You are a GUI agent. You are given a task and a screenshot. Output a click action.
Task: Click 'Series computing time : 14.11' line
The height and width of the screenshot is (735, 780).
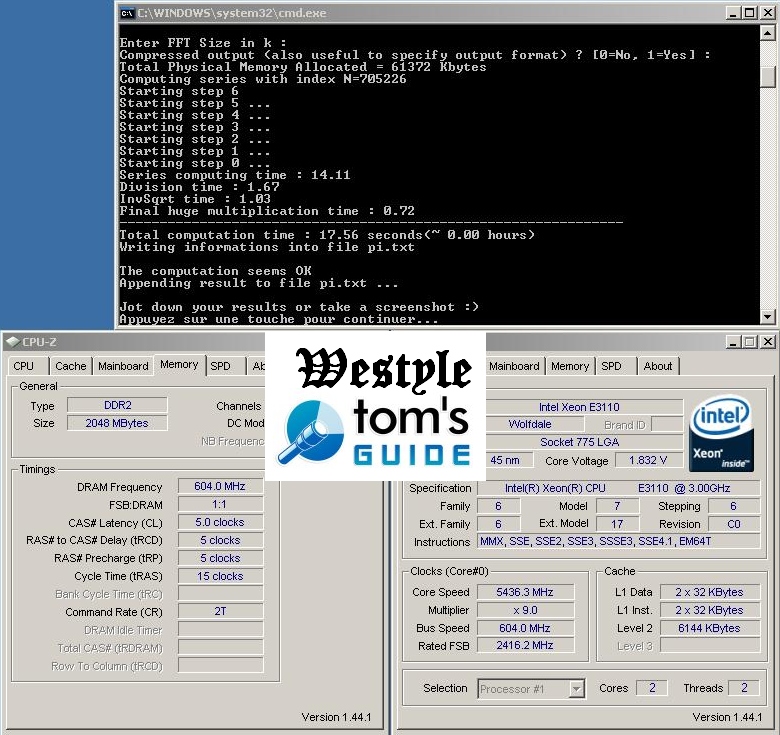point(235,175)
